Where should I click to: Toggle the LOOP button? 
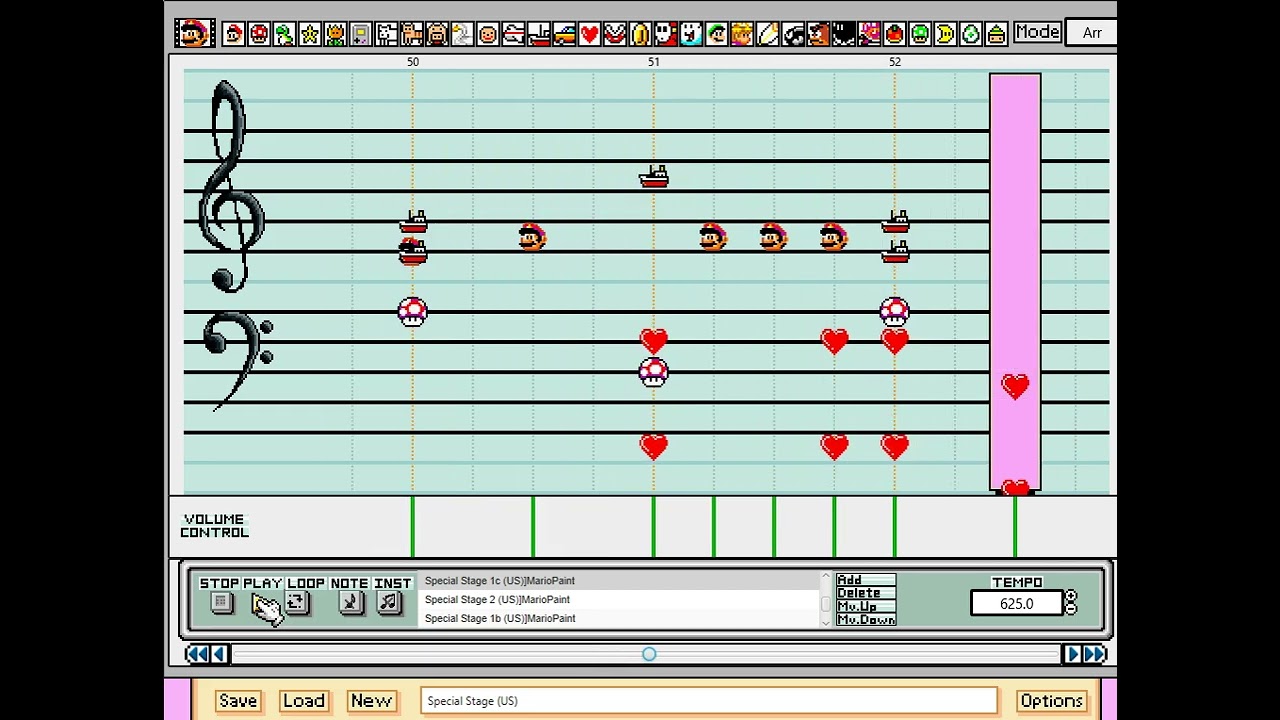297,603
